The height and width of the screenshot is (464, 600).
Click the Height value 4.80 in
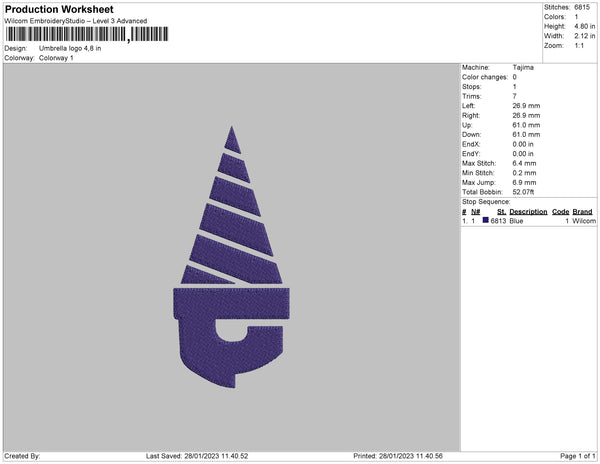pos(584,26)
